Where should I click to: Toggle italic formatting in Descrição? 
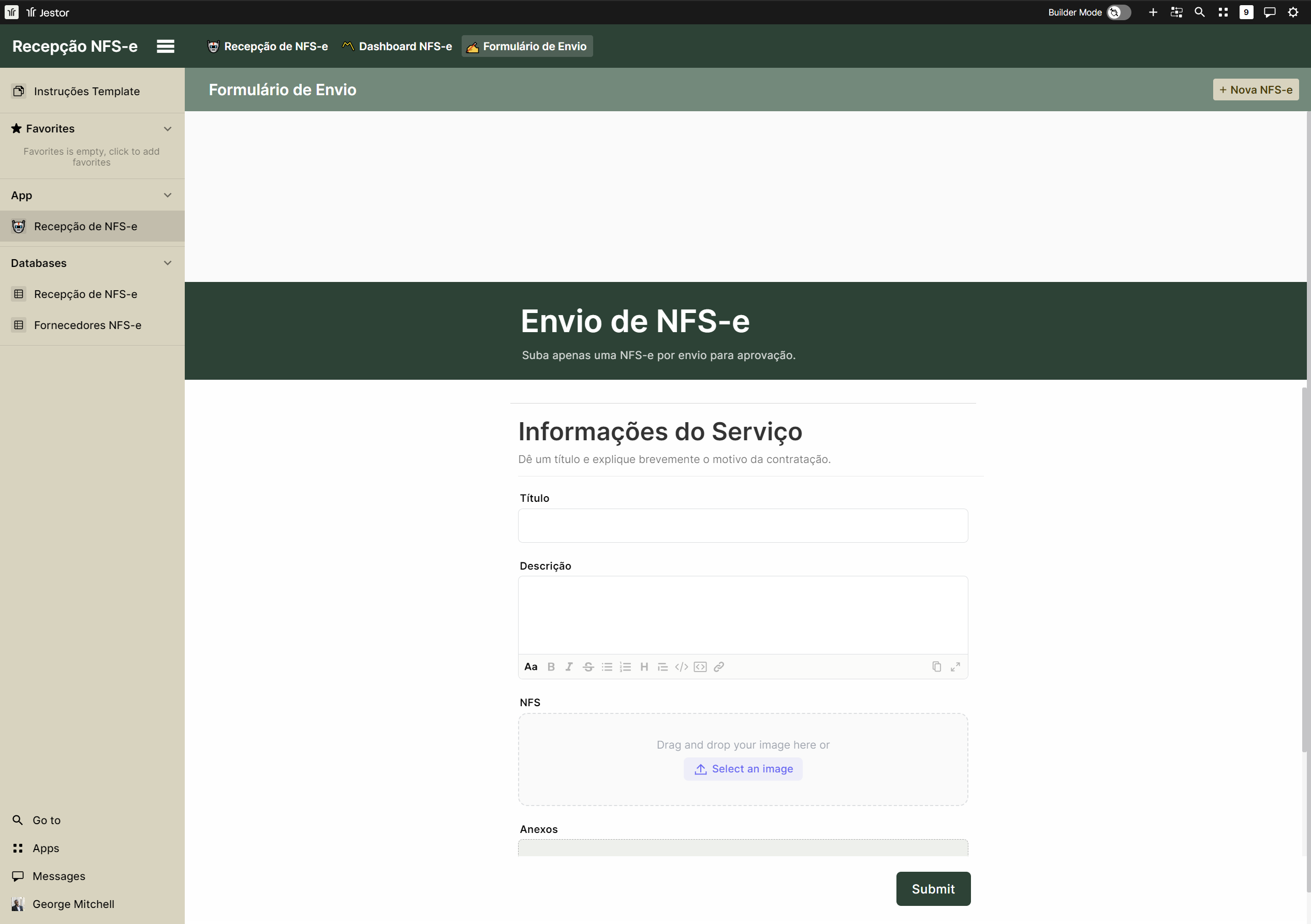(569, 666)
